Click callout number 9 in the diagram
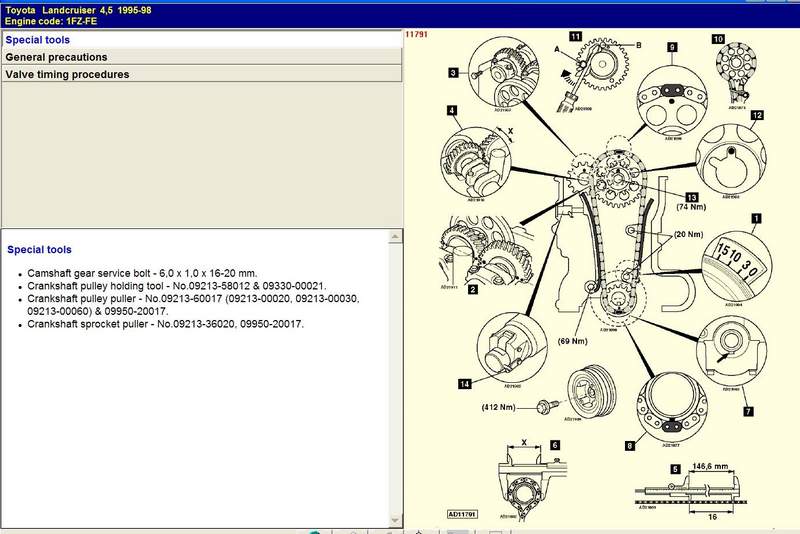 point(672,47)
